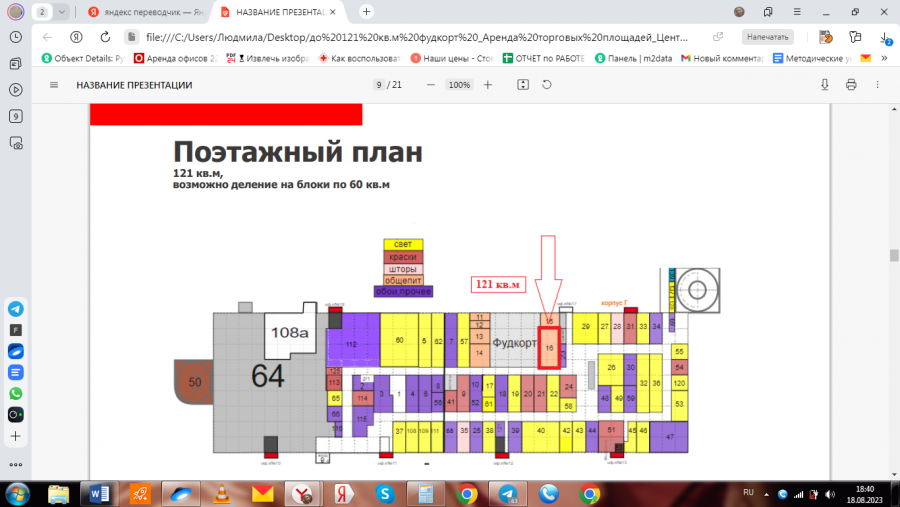Open the tab collections icon in sidebar
This screenshot has height=507, width=900.
(15, 64)
